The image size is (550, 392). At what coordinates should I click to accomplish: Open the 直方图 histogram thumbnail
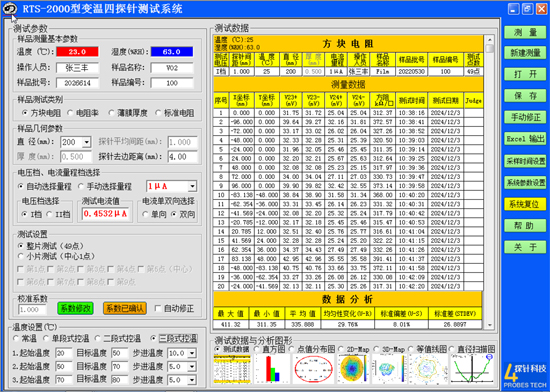(x=272, y=369)
